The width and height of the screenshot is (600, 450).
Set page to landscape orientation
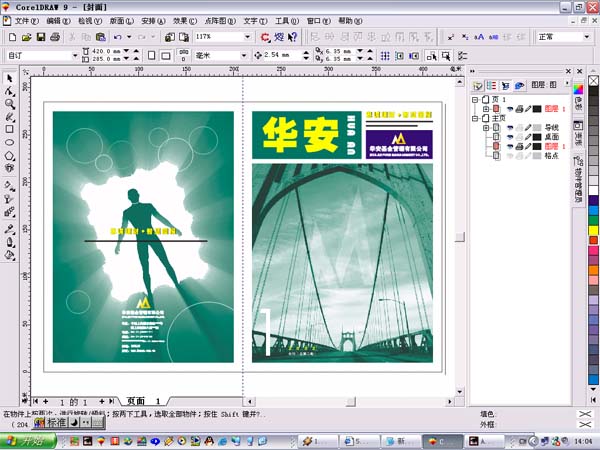coord(166,56)
